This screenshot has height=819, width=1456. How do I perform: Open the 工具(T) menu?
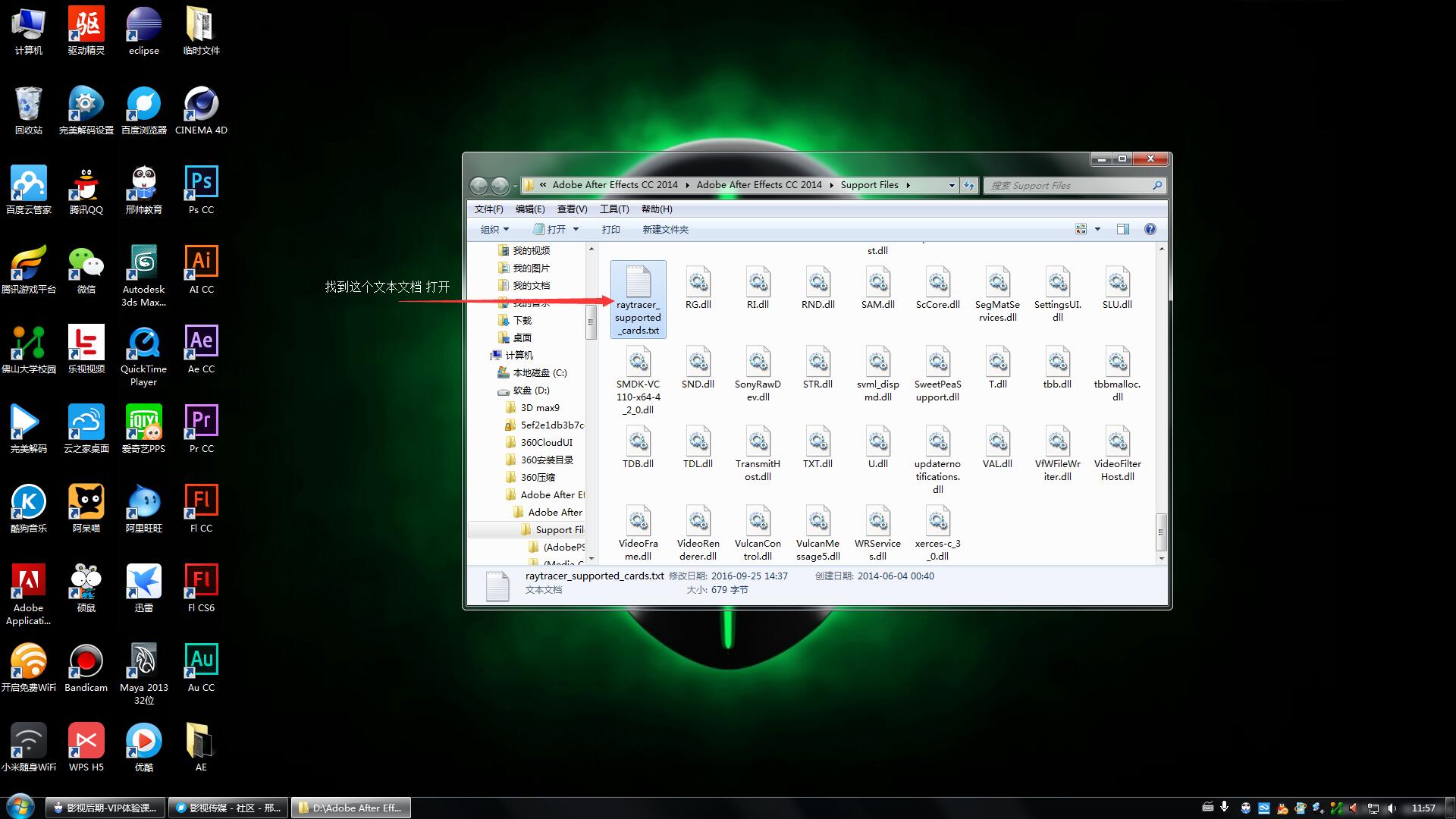pos(613,209)
